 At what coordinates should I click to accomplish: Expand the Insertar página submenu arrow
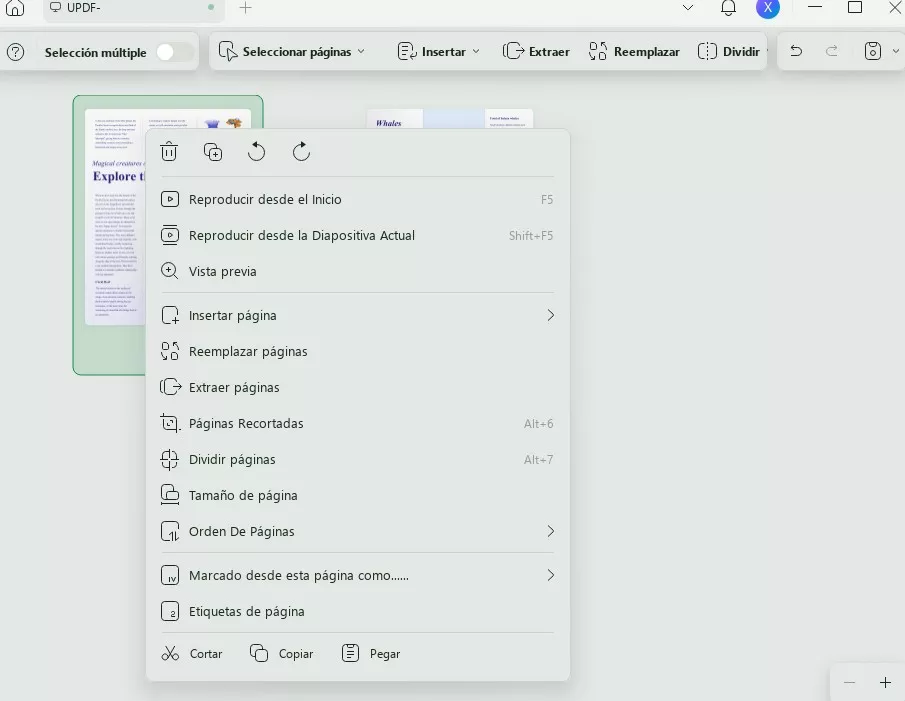(x=551, y=315)
